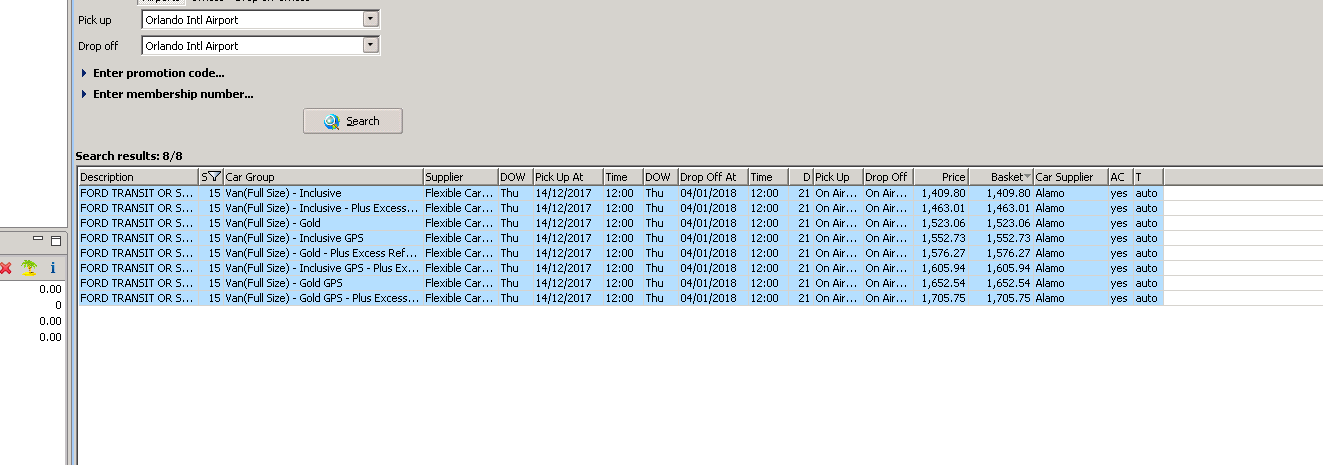Sort by Drop Off At column header
Viewport: 1323px width, 465px height.
[713, 177]
